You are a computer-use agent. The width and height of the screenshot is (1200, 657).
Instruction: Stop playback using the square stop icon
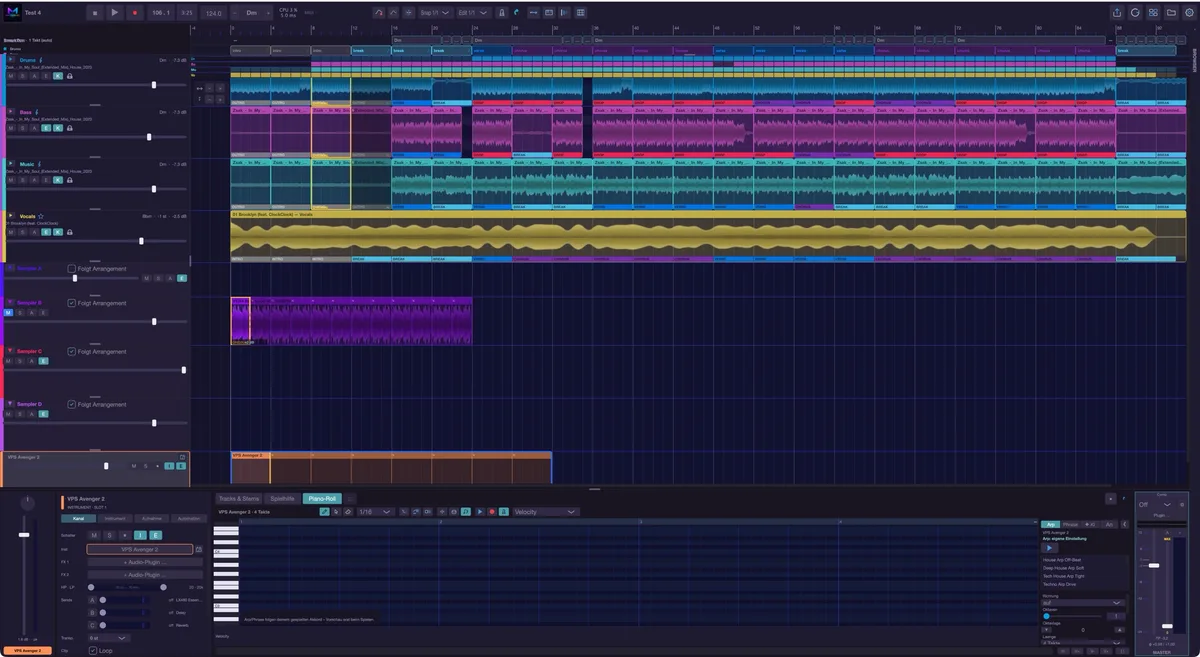coord(95,12)
